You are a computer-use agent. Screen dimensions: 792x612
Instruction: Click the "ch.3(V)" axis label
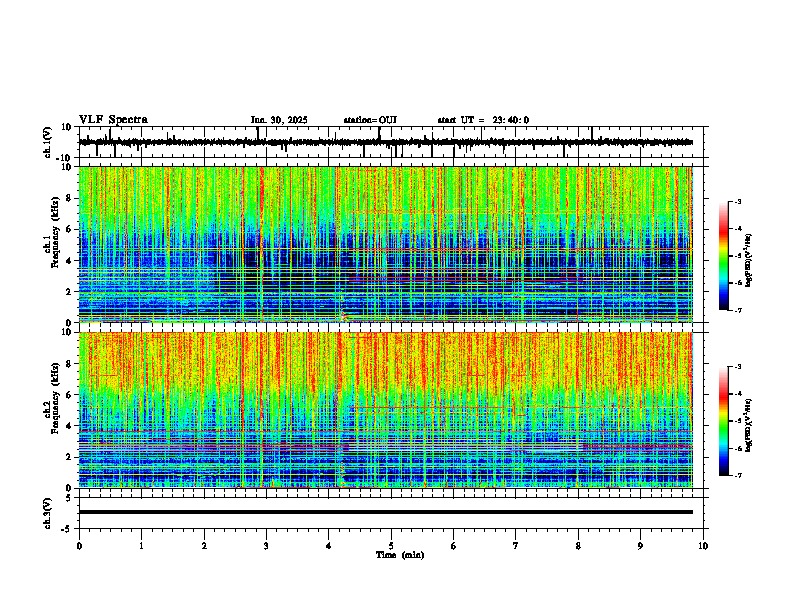[x=48, y=513]
